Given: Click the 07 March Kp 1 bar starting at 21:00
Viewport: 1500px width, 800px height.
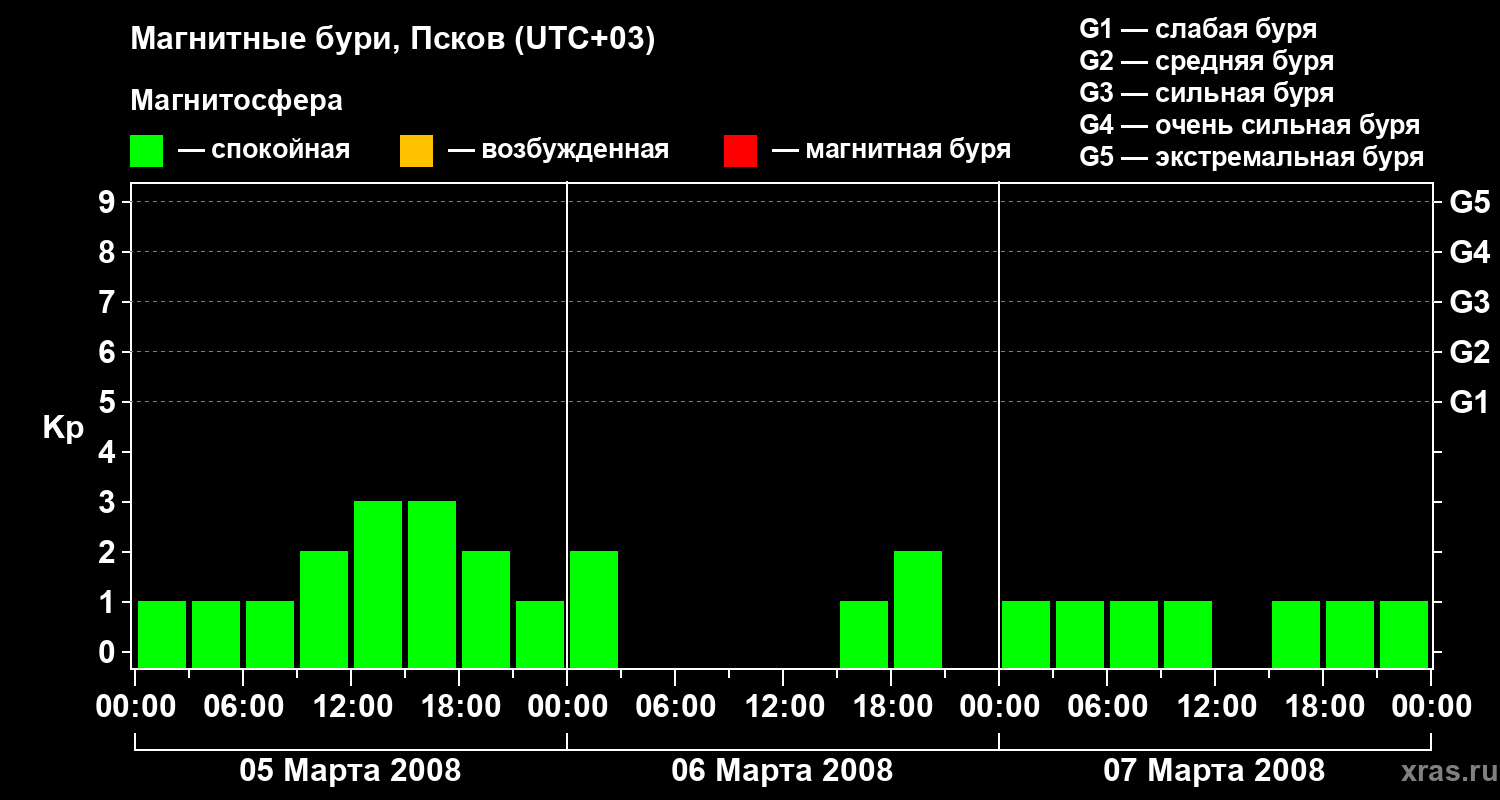Looking at the screenshot, I should click(x=1404, y=634).
